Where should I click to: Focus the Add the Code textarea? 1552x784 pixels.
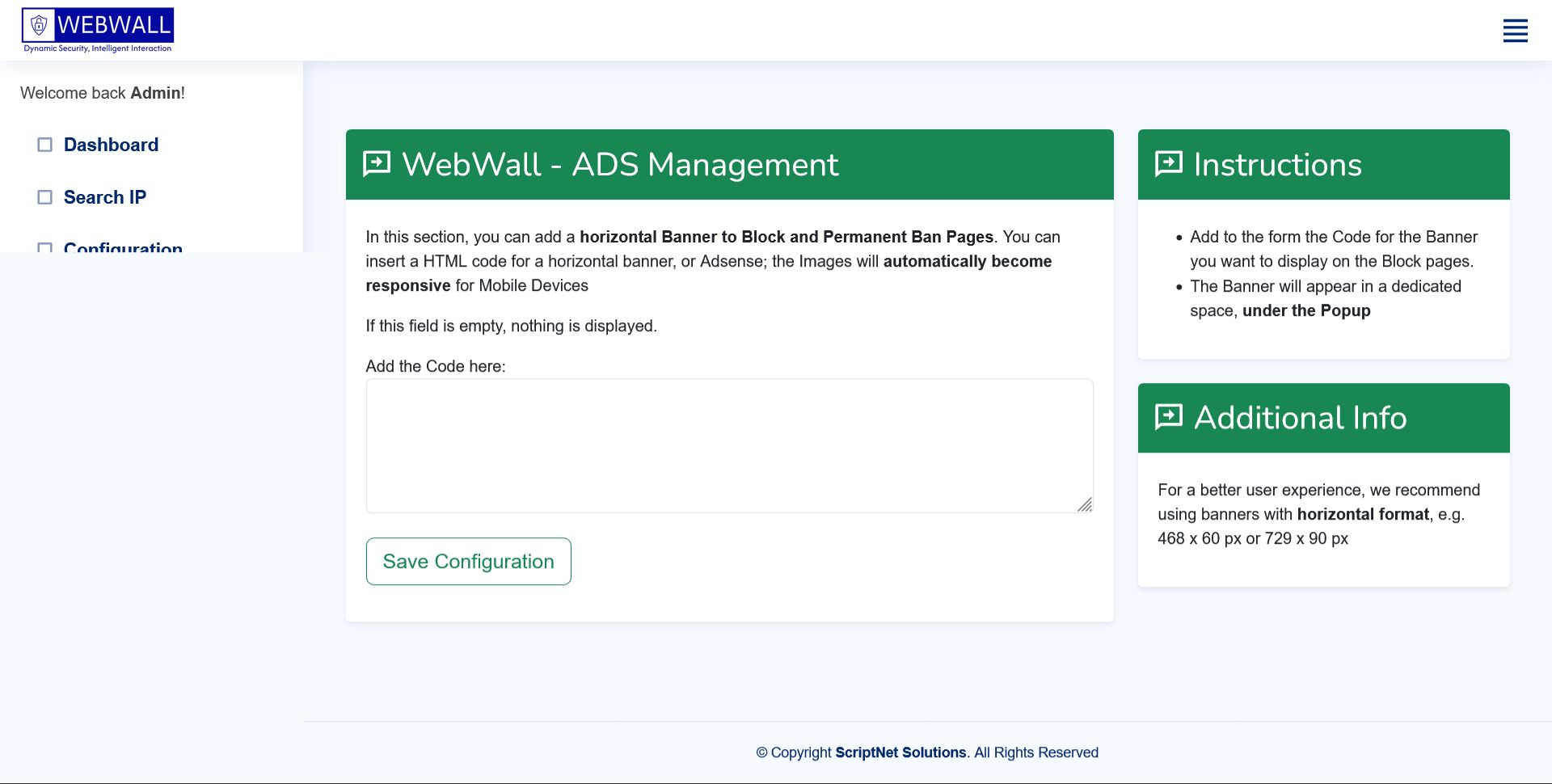tap(730, 446)
